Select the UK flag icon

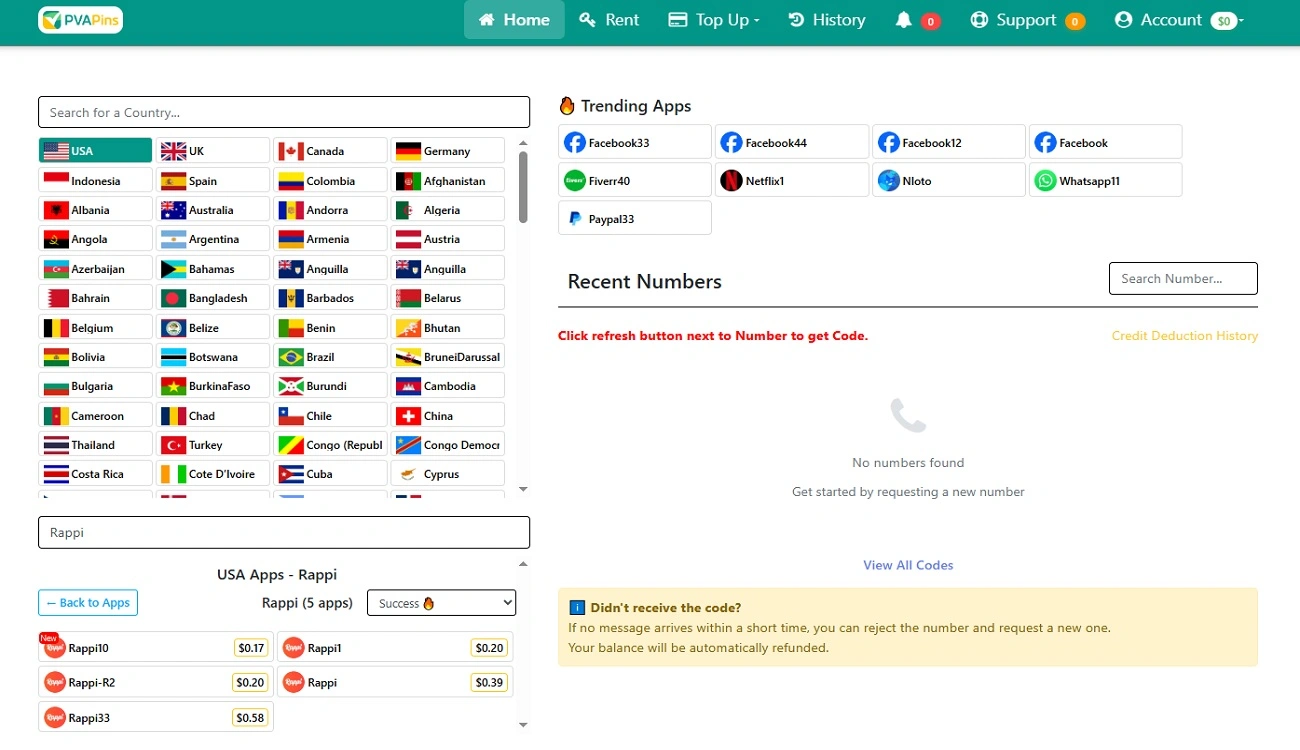point(174,151)
